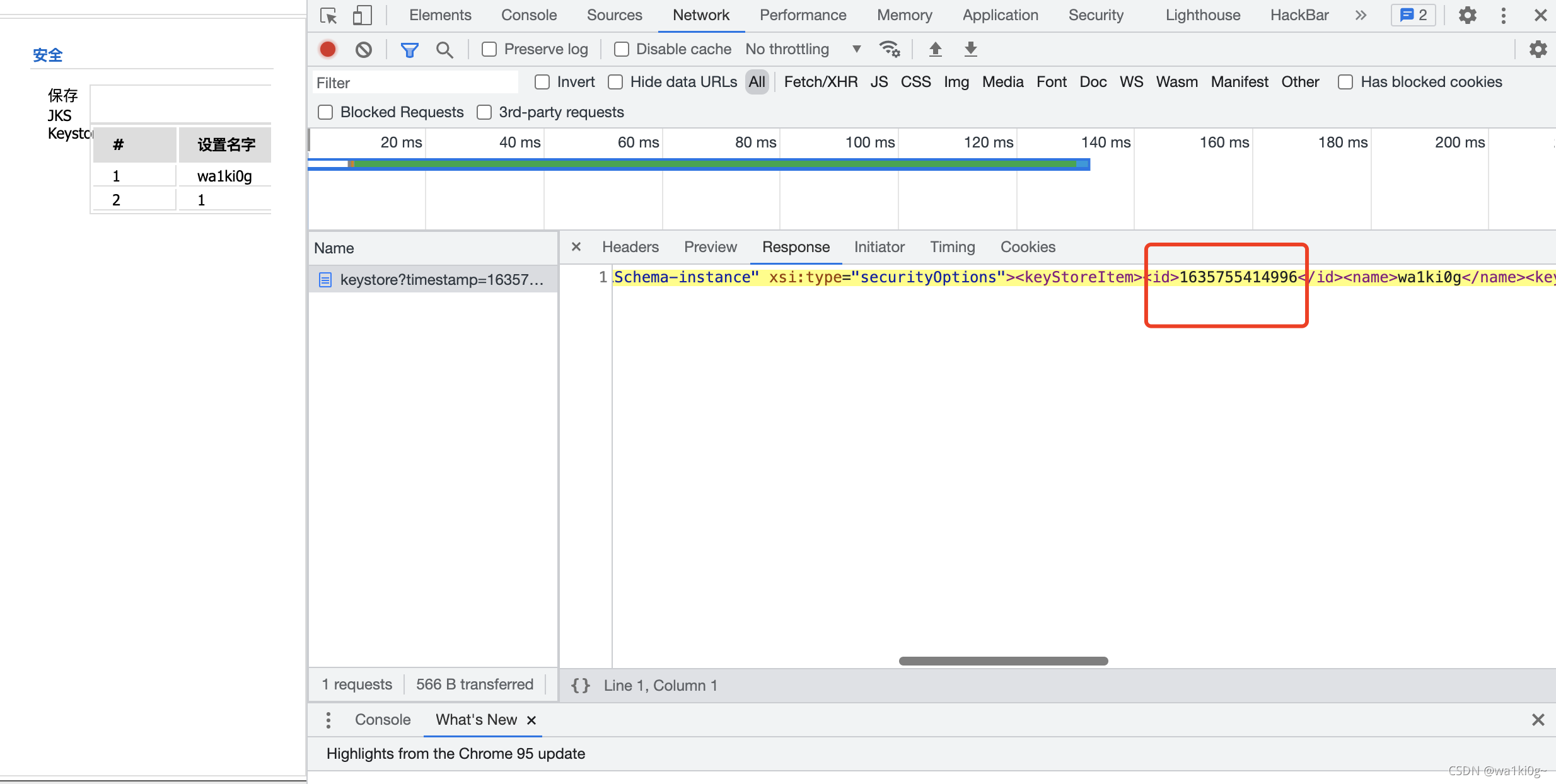Switch to the Elements tab
This screenshot has width=1556, height=784.
(440, 15)
